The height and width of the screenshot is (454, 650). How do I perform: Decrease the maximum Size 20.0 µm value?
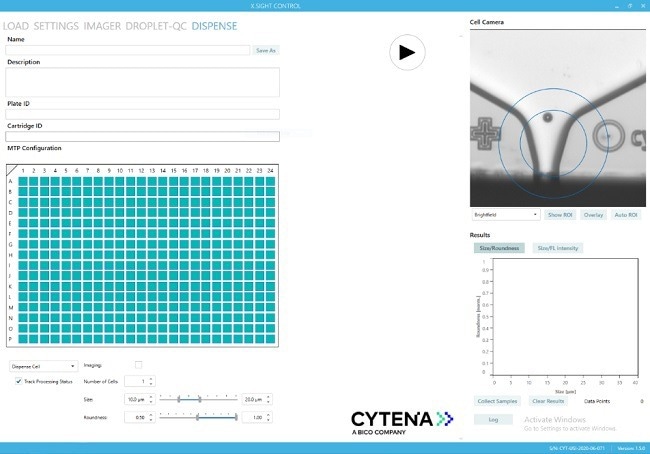coord(269,402)
